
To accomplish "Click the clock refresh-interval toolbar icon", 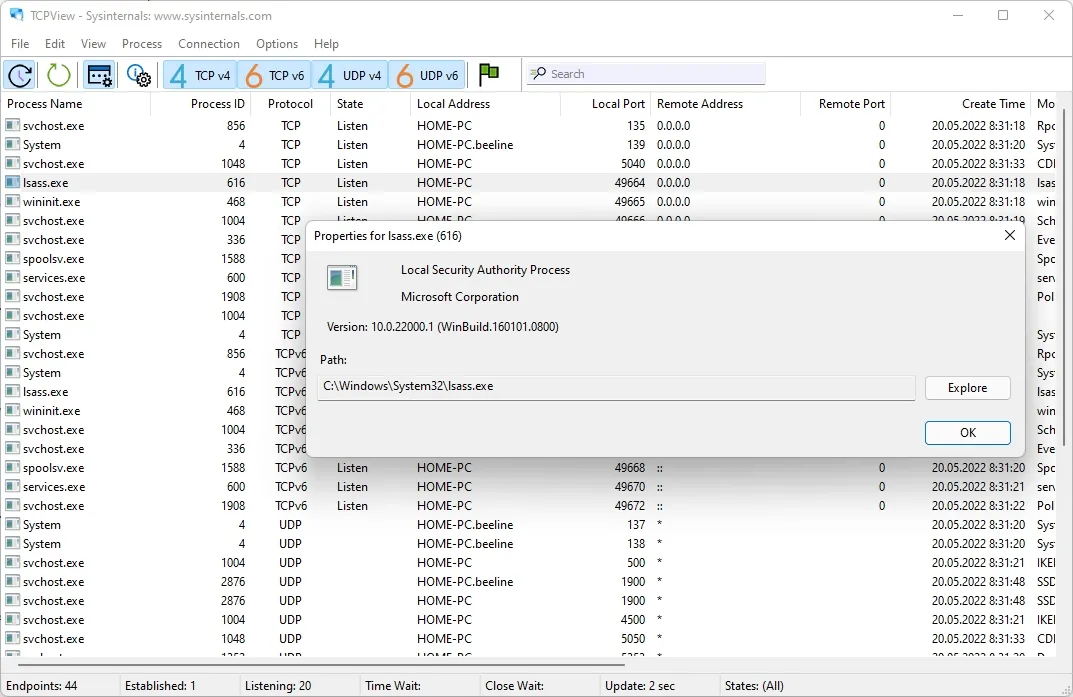I will (20, 75).
